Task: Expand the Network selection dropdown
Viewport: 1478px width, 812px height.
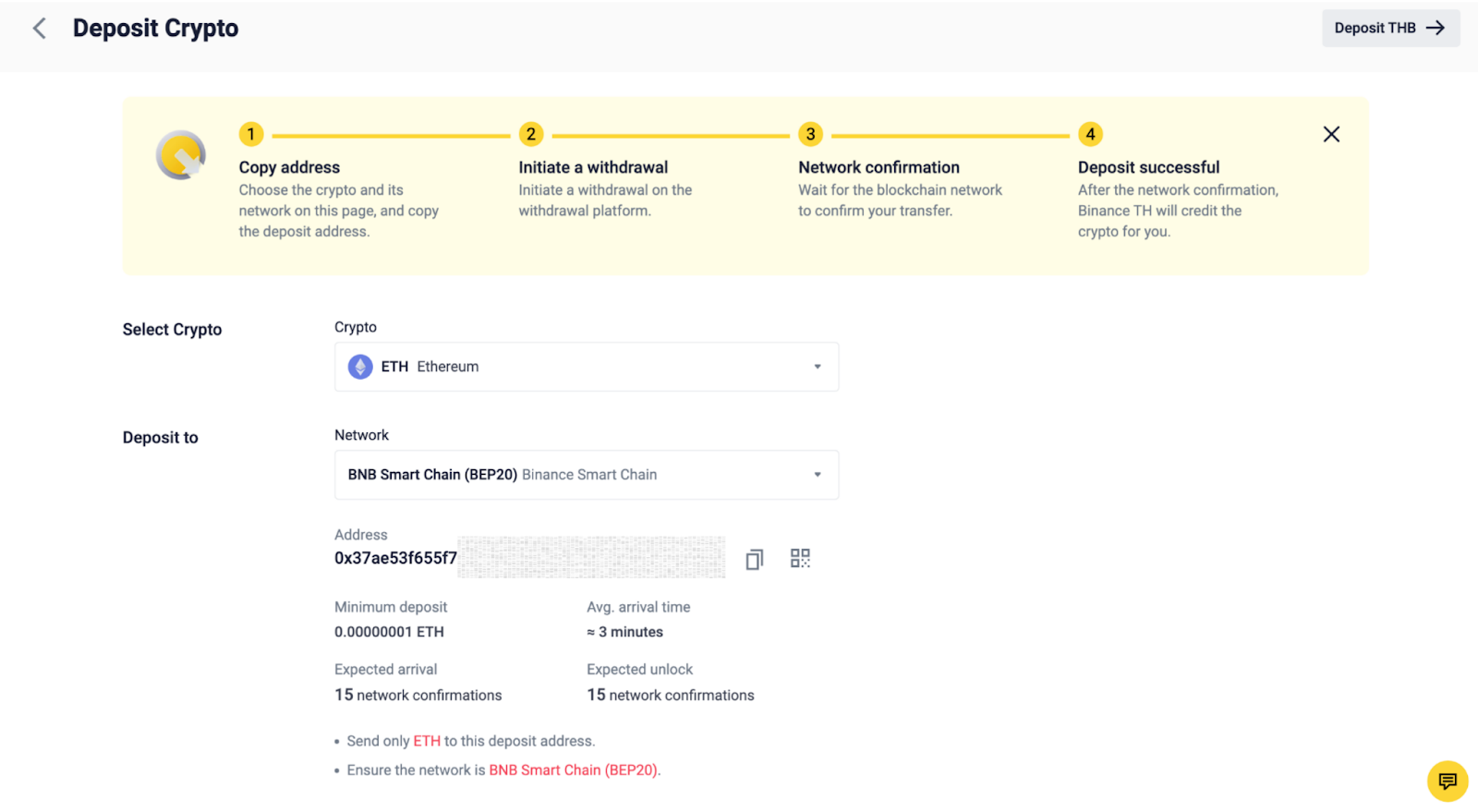Action: pyautogui.click(x=586, y=475)
